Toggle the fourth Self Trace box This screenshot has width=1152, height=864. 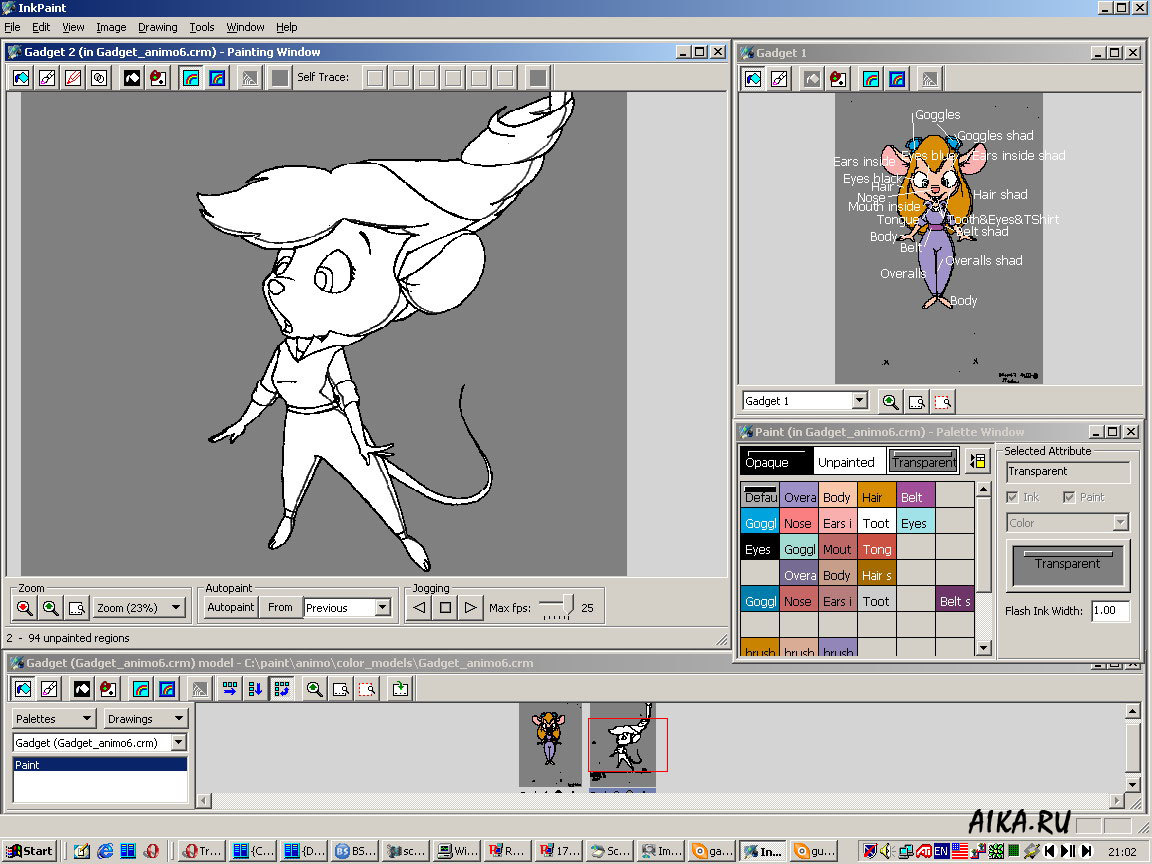[x=453, y=78]
